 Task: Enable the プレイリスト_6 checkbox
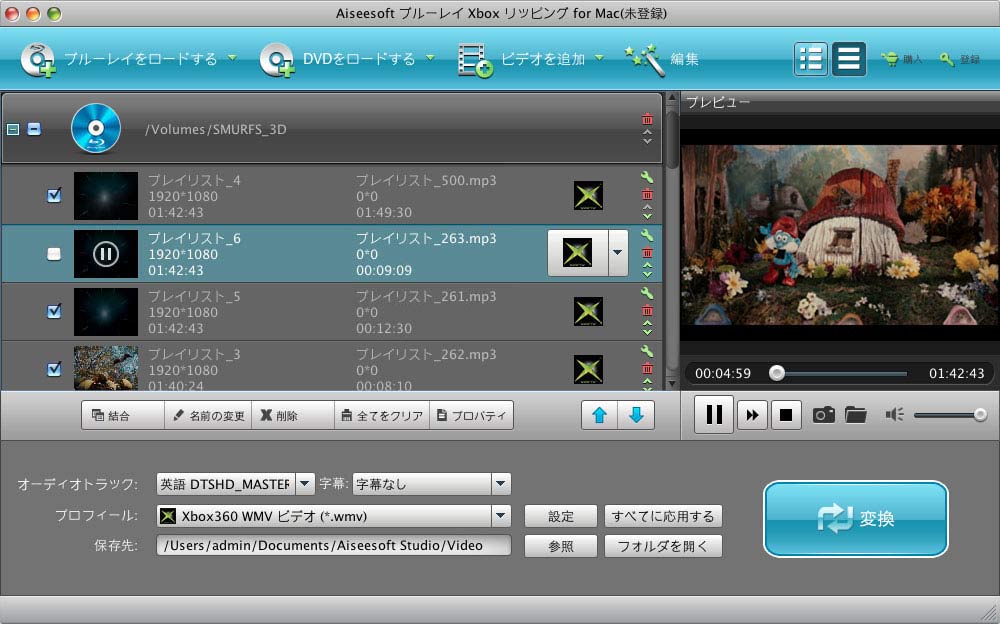pyautogui.click(x=54, y=254)
